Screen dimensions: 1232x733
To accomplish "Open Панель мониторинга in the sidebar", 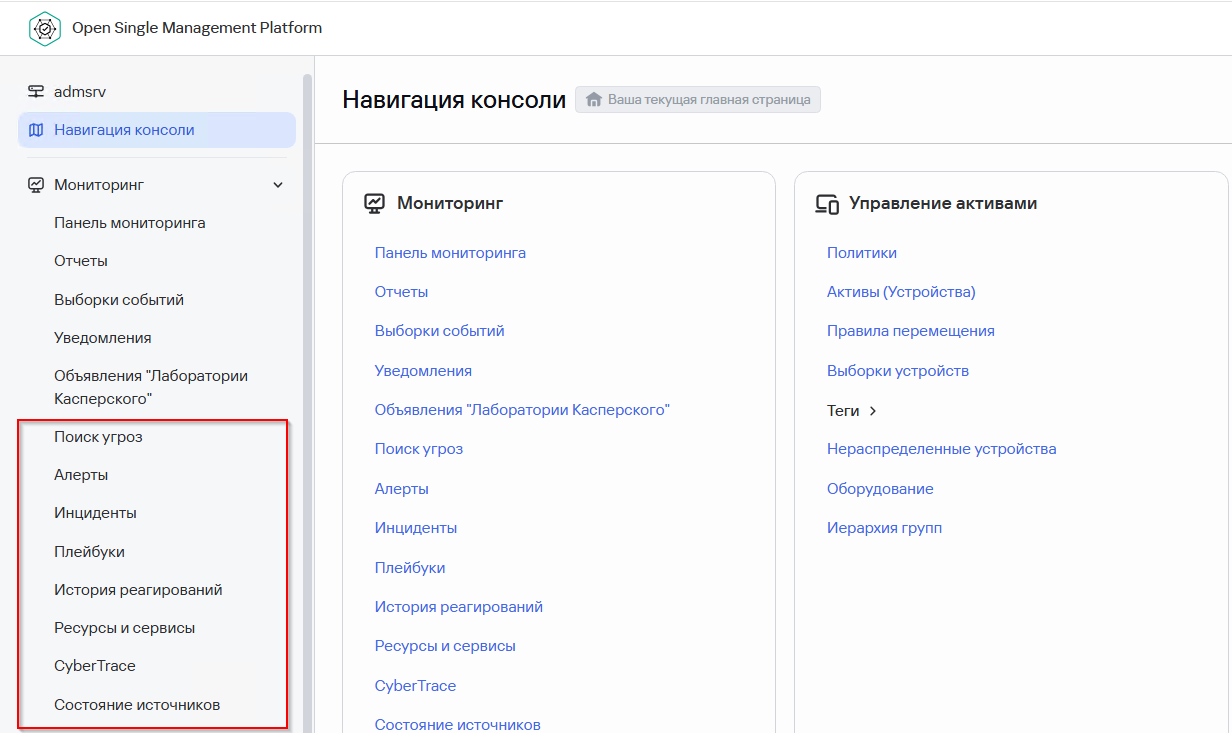I will tap(130, 223).
